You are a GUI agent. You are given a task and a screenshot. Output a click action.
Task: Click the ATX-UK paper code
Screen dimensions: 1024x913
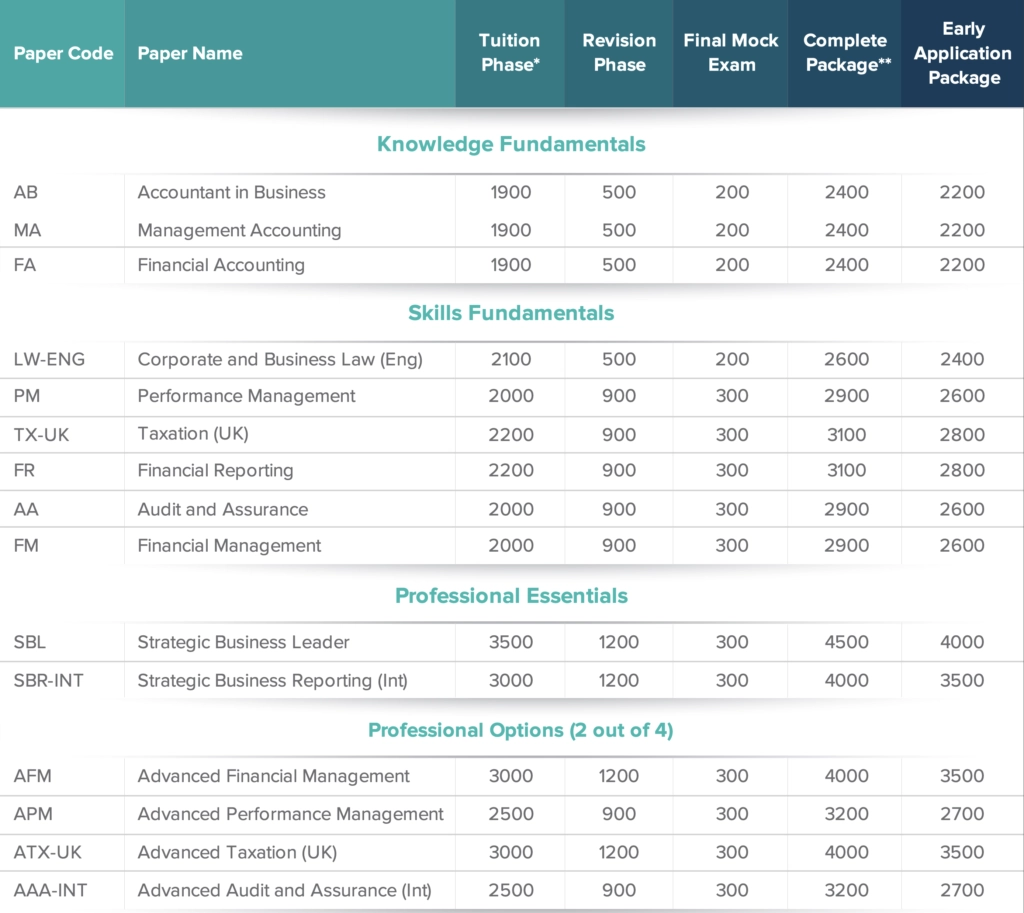(46, 852)
